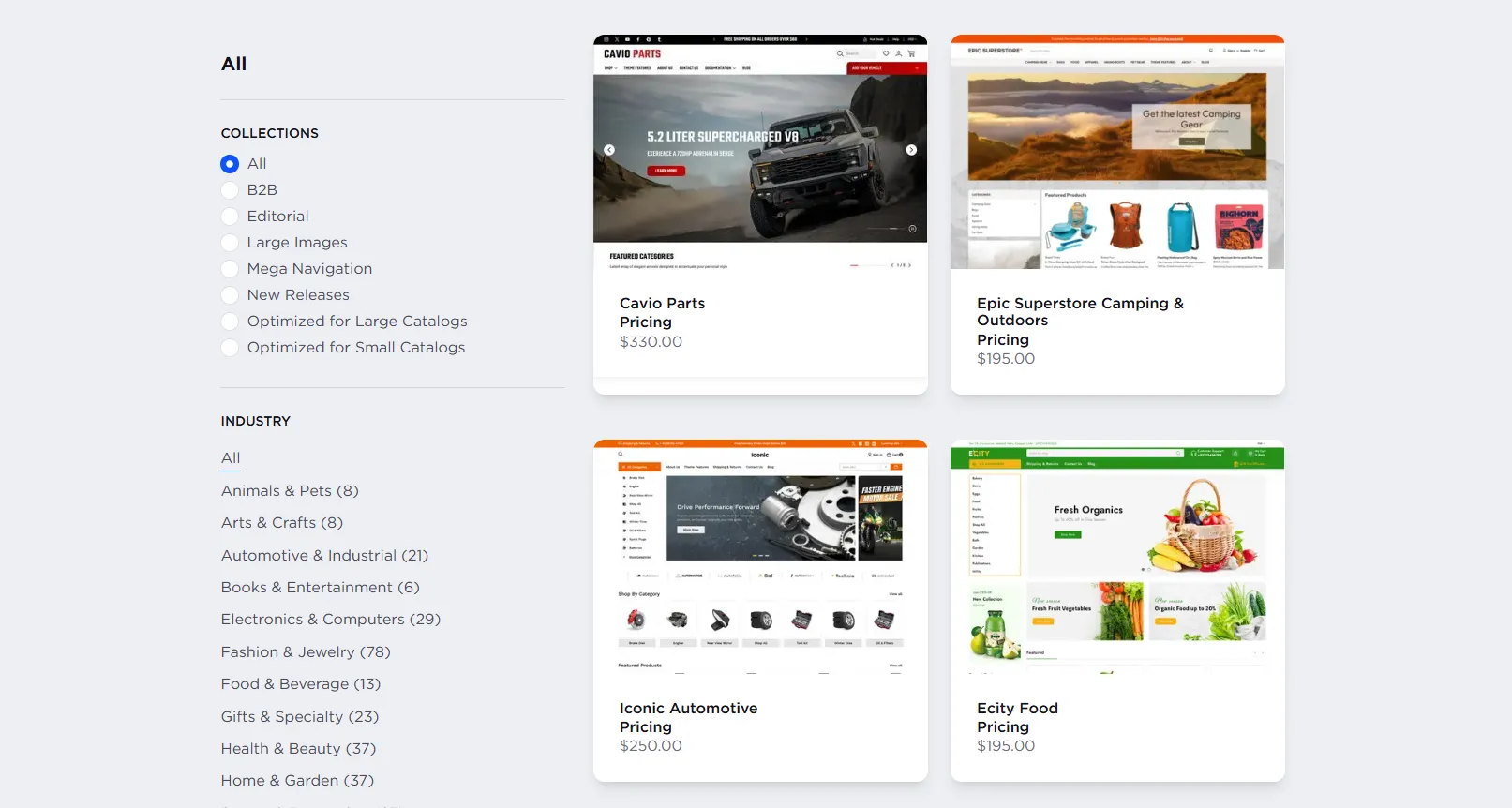The width and height of the screenshot is (1512, 808).
Task: Choose the Editorial collection option
Action: [230, 217]
